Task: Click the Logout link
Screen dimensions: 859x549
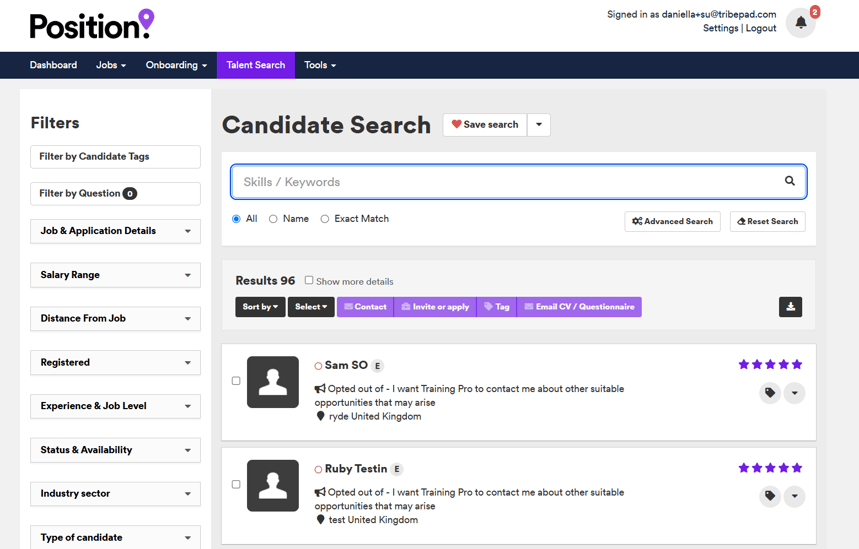Action: (761, 28)
